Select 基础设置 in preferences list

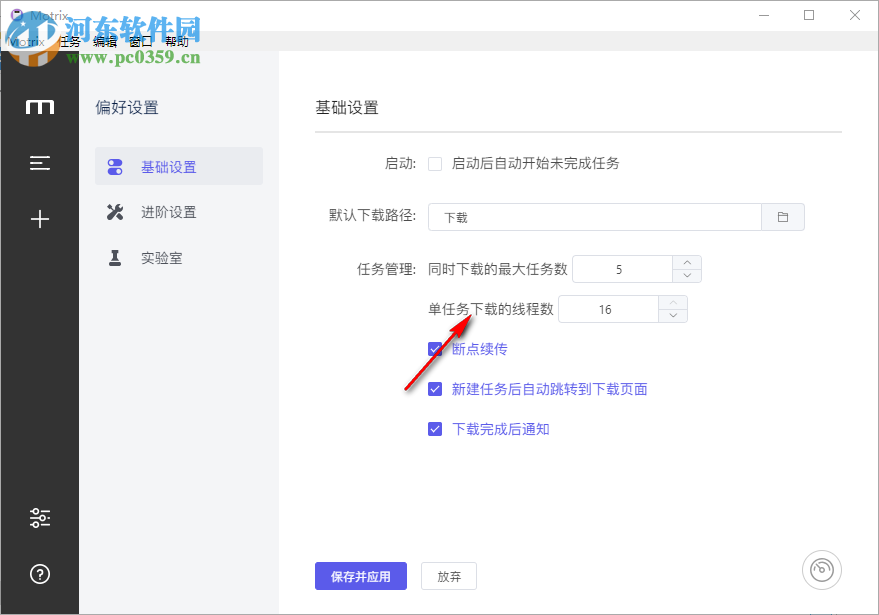click(179, 167)
